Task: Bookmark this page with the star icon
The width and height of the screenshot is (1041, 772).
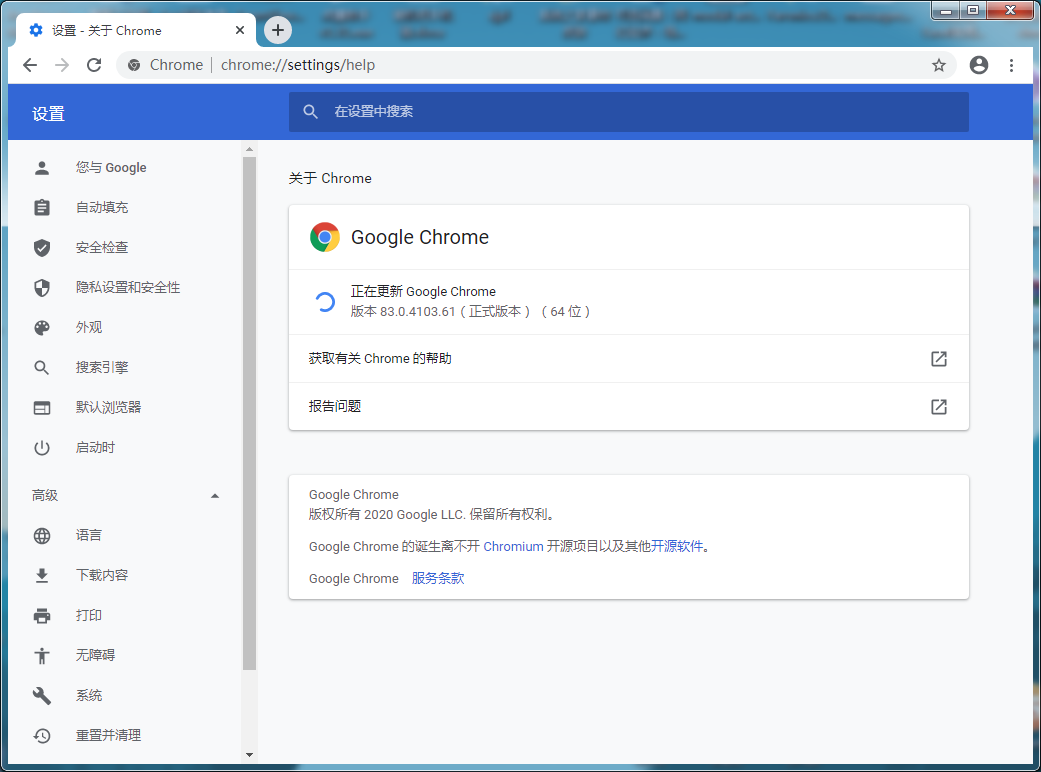Action: (x=939, y=65)
